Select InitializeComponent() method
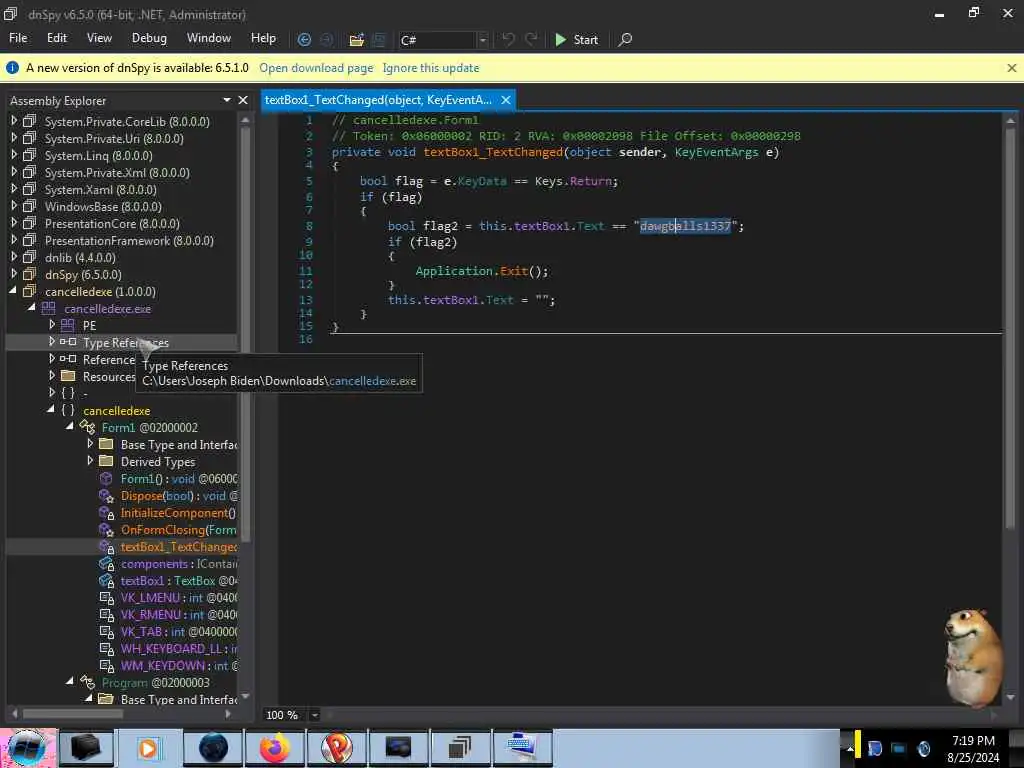 pos(178,513)
